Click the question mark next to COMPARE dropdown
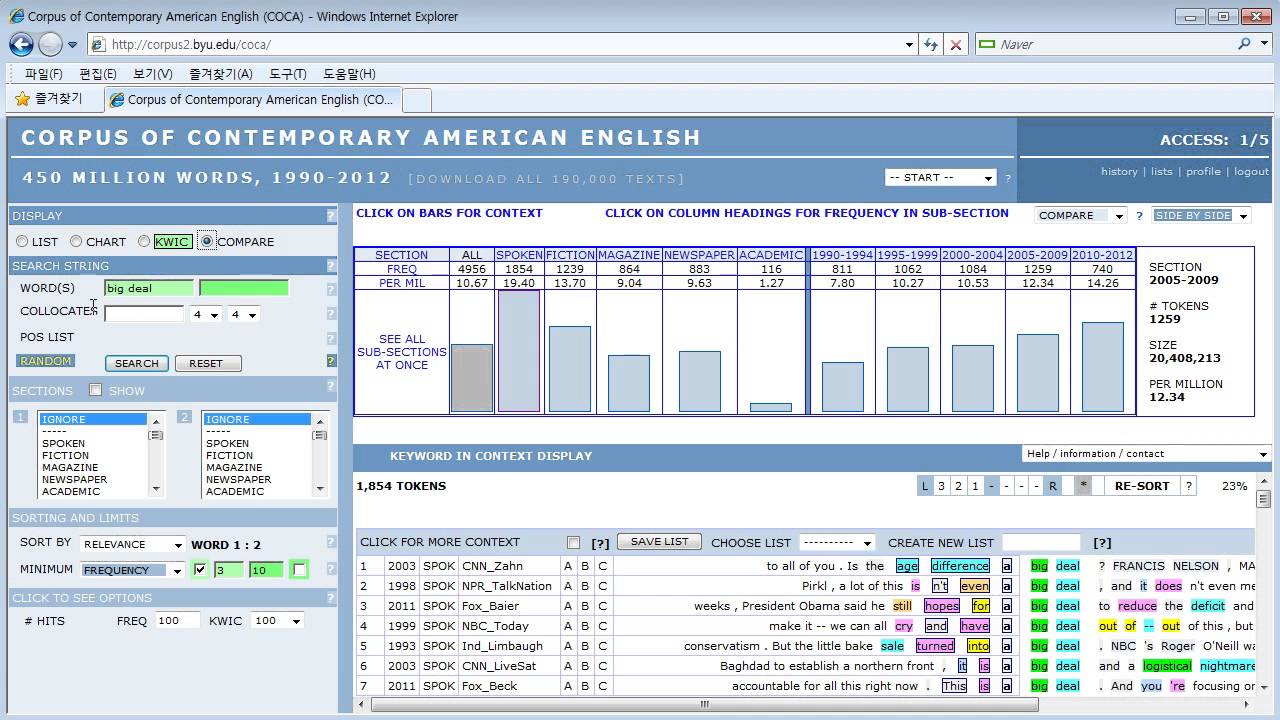Screen dimensions: 1280x720 pos(1139,216)
